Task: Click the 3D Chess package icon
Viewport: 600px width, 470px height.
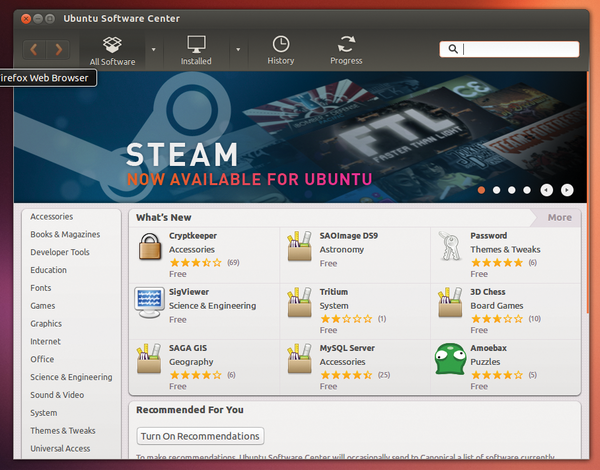Action: click(450, 302)
